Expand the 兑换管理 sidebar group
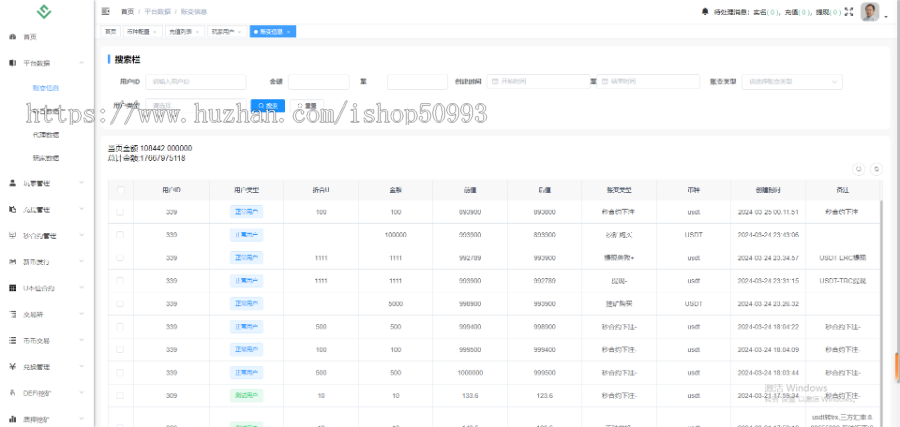900x427 pixels. pos(82,367)
